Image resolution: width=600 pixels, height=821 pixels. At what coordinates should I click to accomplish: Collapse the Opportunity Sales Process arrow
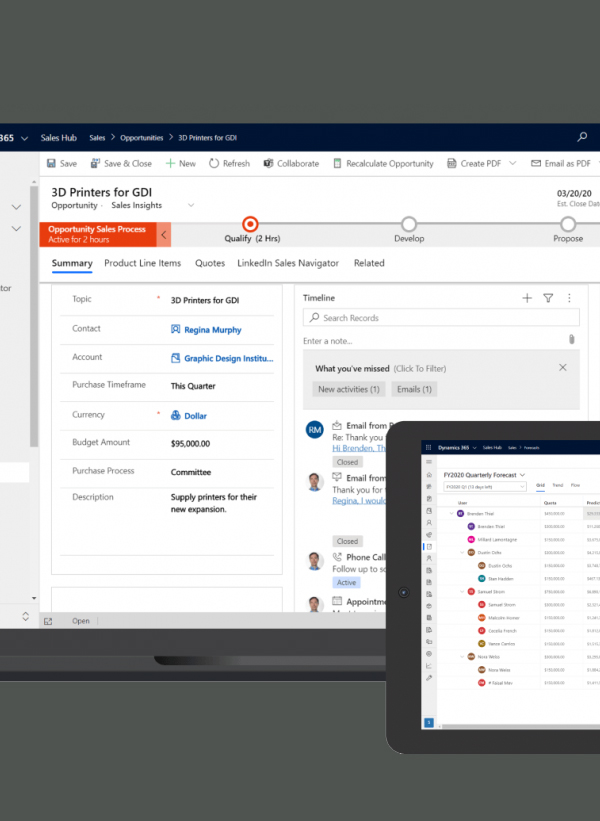point(163,235)
